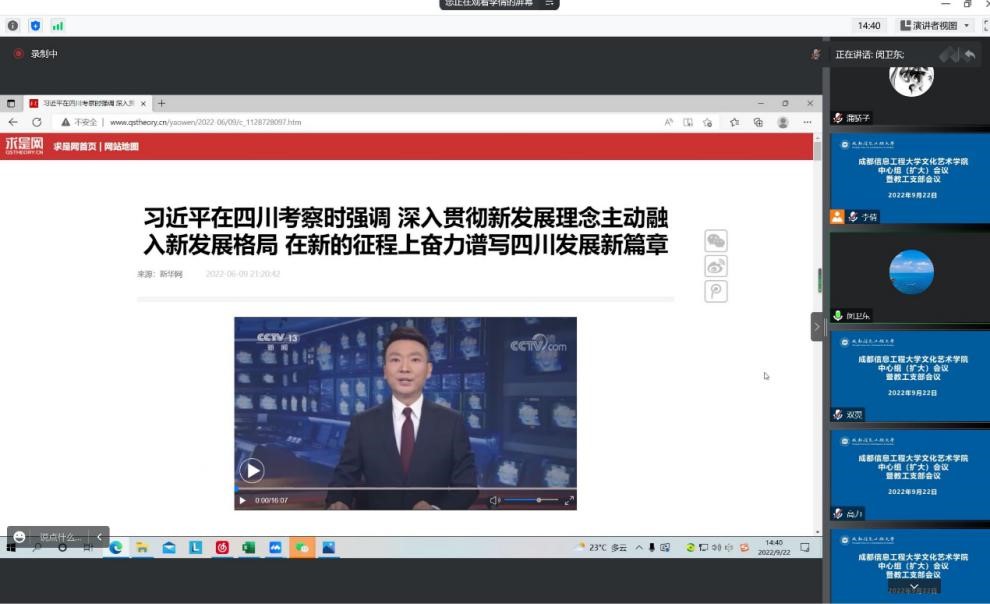Toggle fullscreen on the video player
Image resolution: width=990 pixels, height=604 pixels.
coord(570,500)
